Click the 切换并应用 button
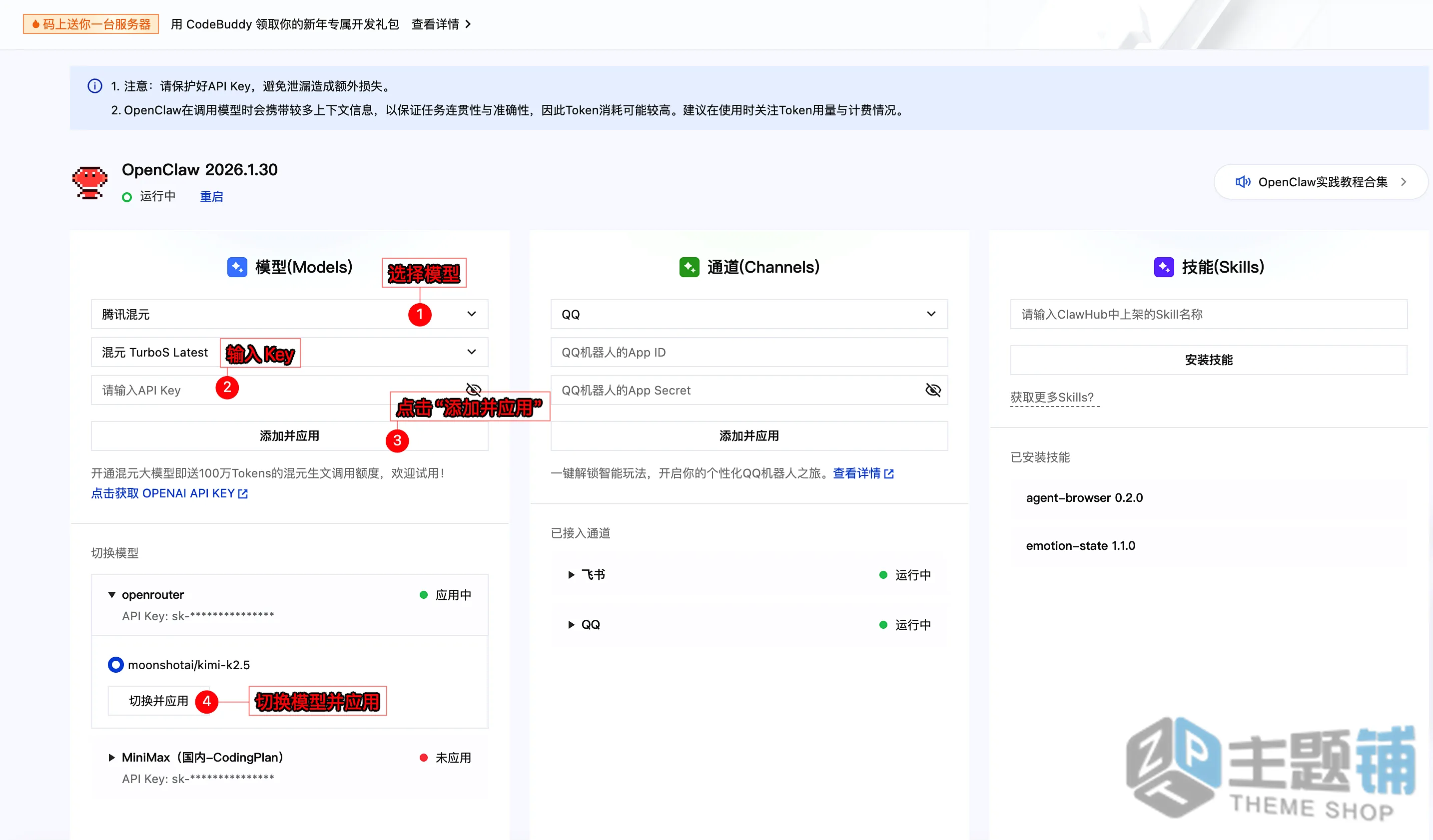Screen dimensions: 1433x840 159,701
